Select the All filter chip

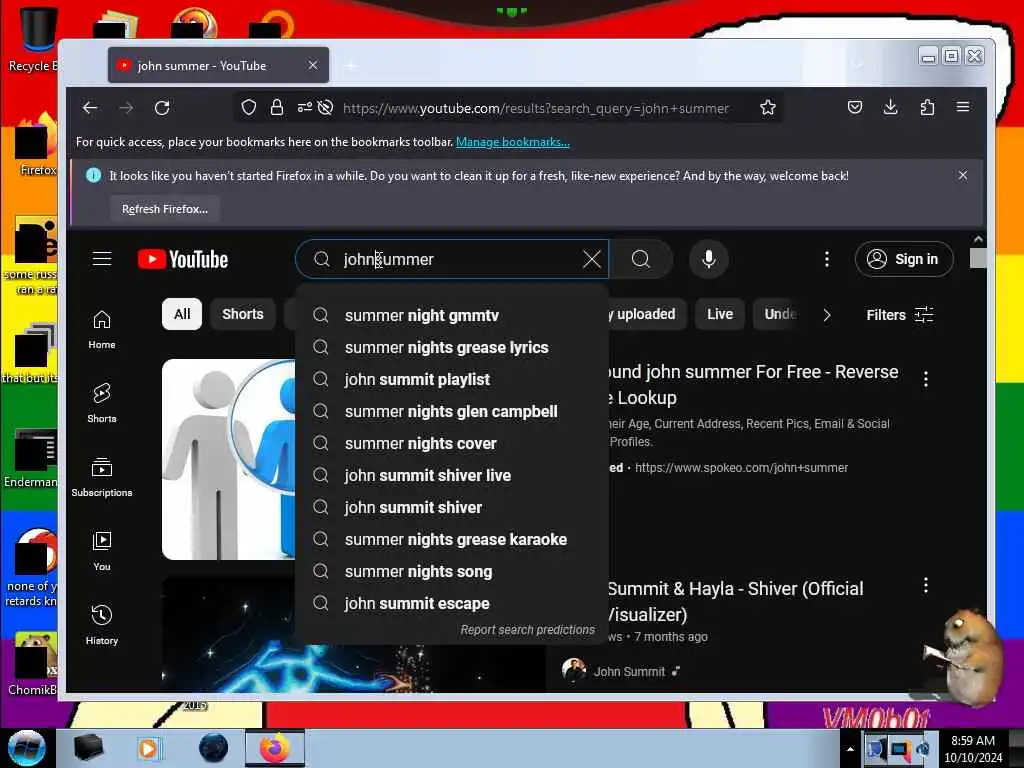[182, 314]
